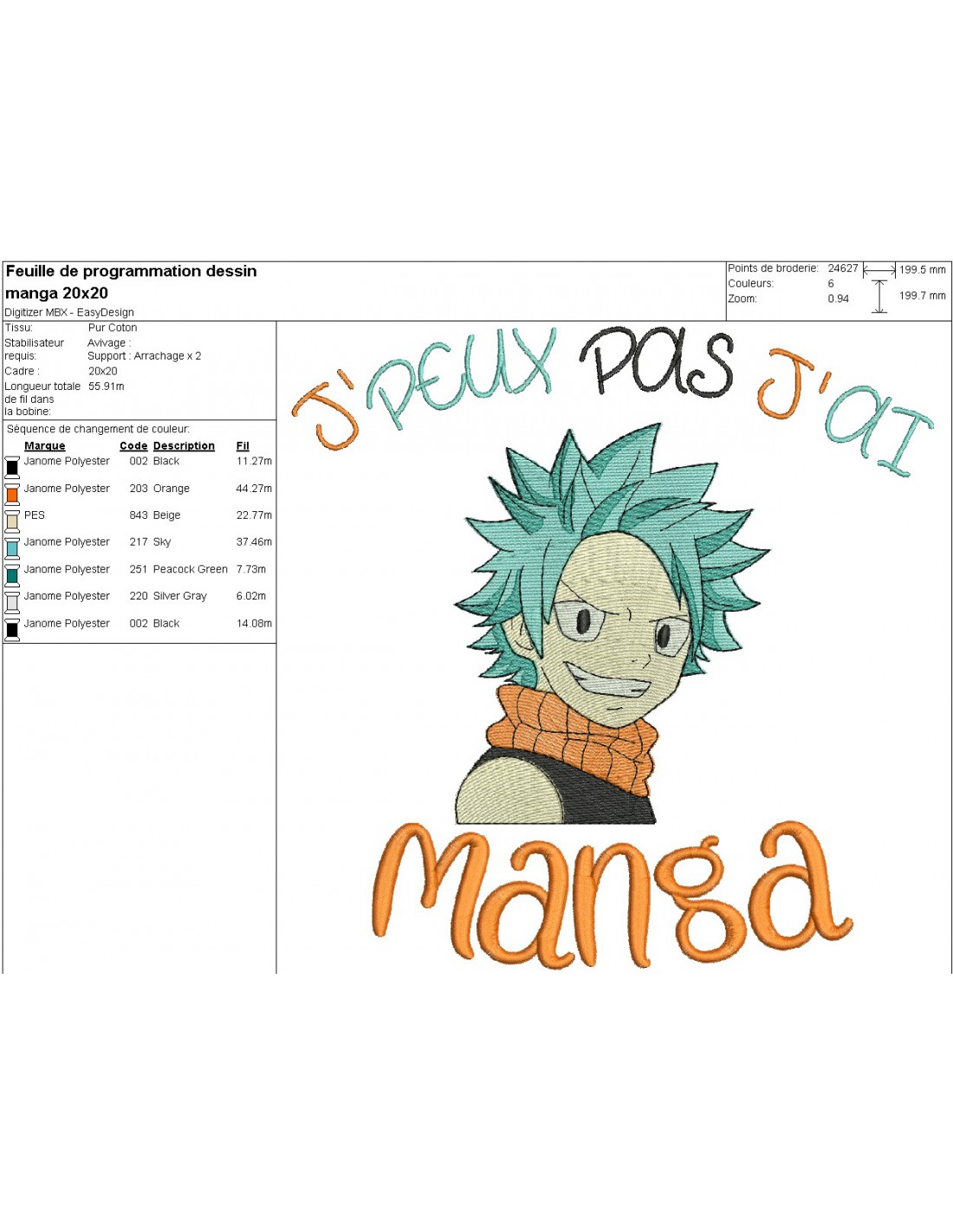The image size is (953, 1232).
Task: Select the Silver Gray thread spool icon
Action: coord(12,602)
